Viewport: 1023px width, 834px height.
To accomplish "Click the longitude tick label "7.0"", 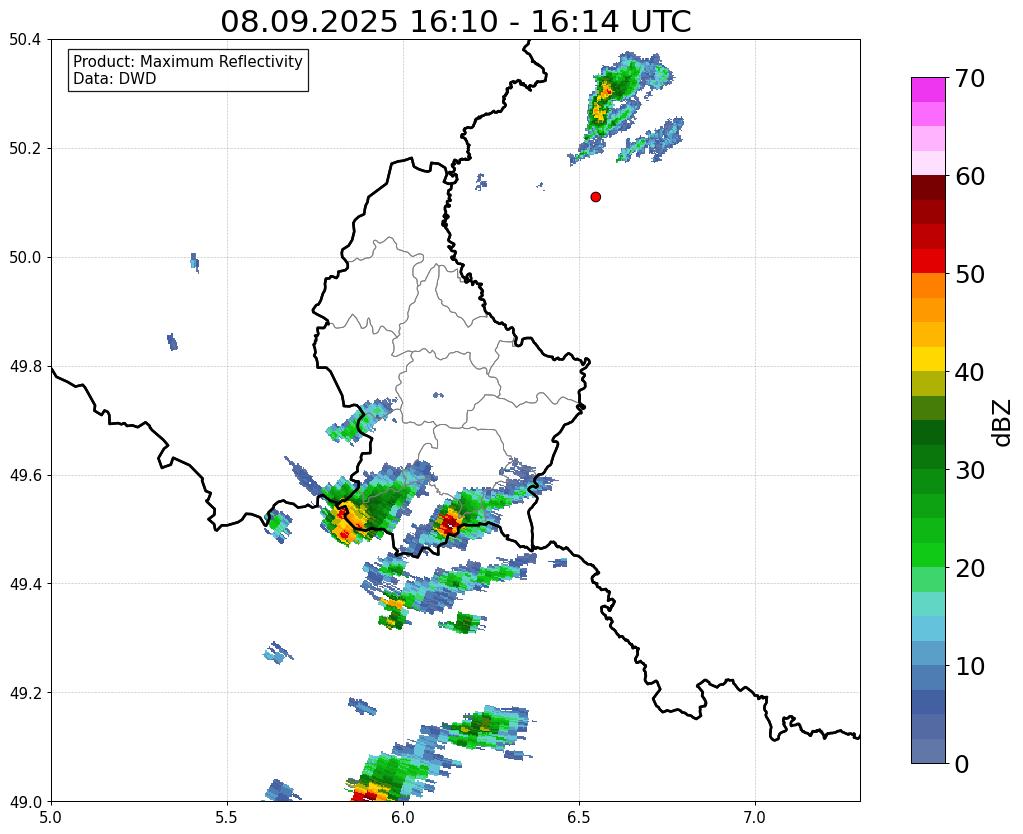I will [x=756, y=817].
